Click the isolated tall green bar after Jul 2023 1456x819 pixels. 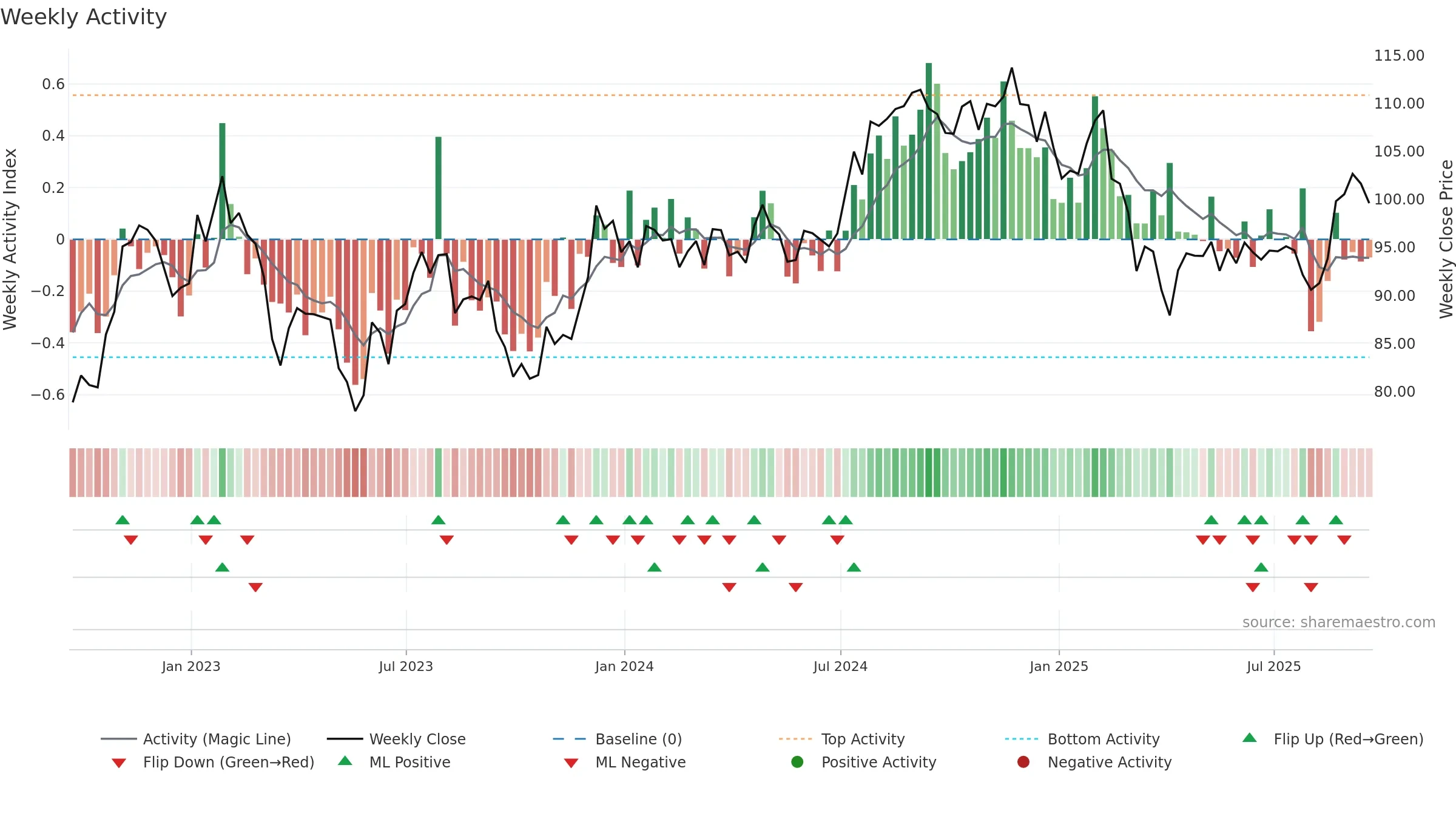tap(439, 188)
